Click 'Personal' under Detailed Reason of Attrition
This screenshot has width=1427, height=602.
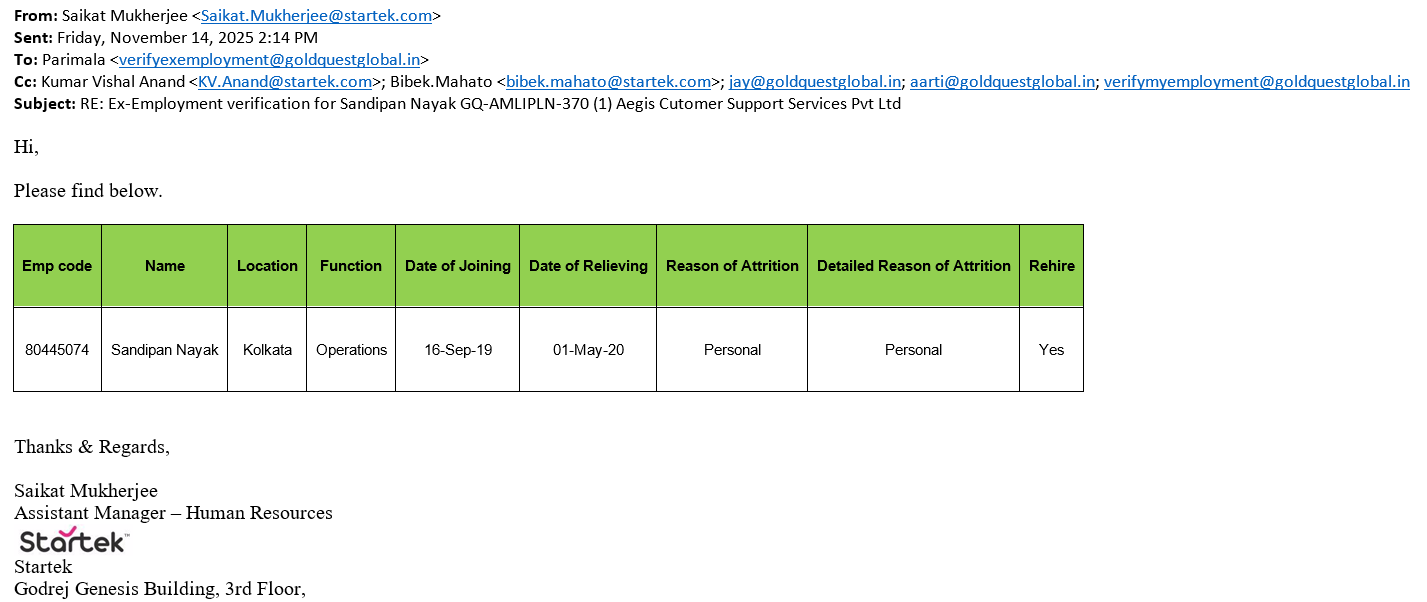coord(914,350)
